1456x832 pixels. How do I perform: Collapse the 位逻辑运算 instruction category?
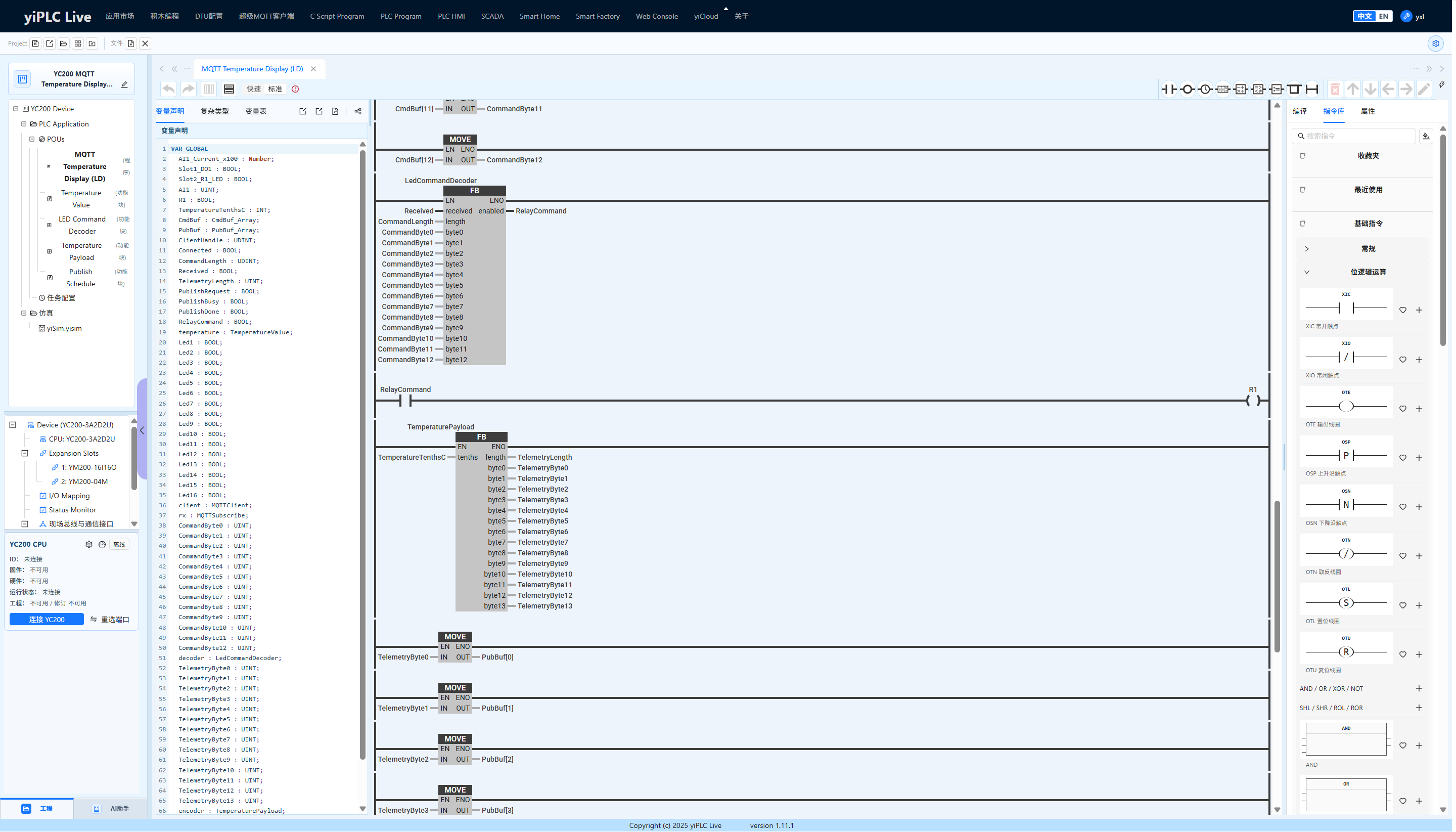(x=1306, y=272)
